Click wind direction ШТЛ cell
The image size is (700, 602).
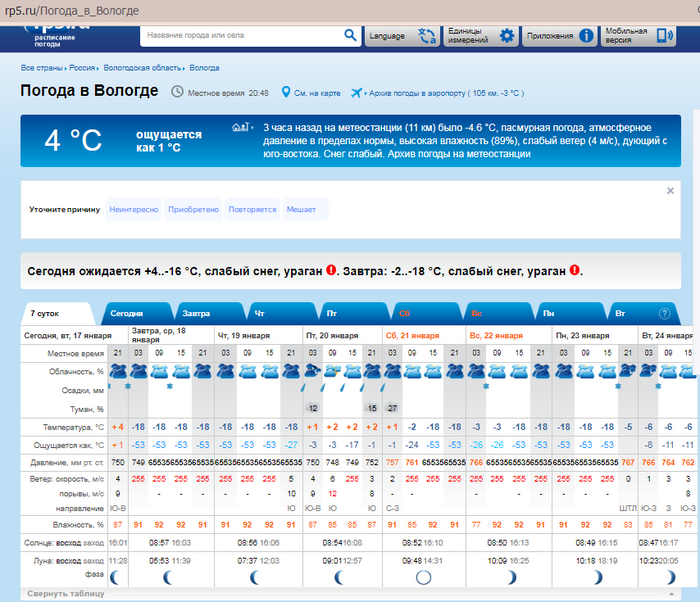(x=628, y=508)
